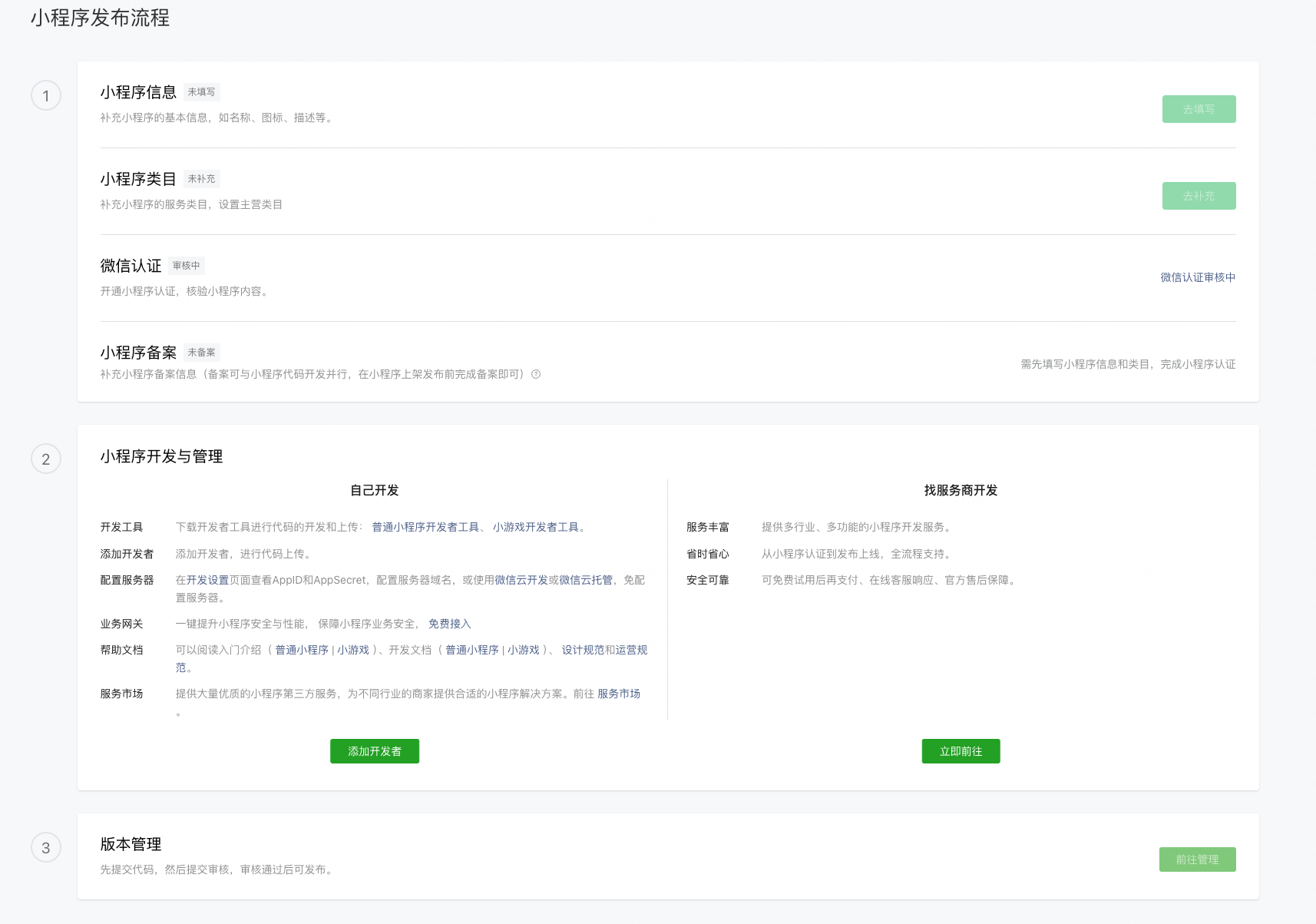The height and width of the screenshot is (924, 1316).
Task: Click the 服务市场 link after 前往
Action: point(618,694)
